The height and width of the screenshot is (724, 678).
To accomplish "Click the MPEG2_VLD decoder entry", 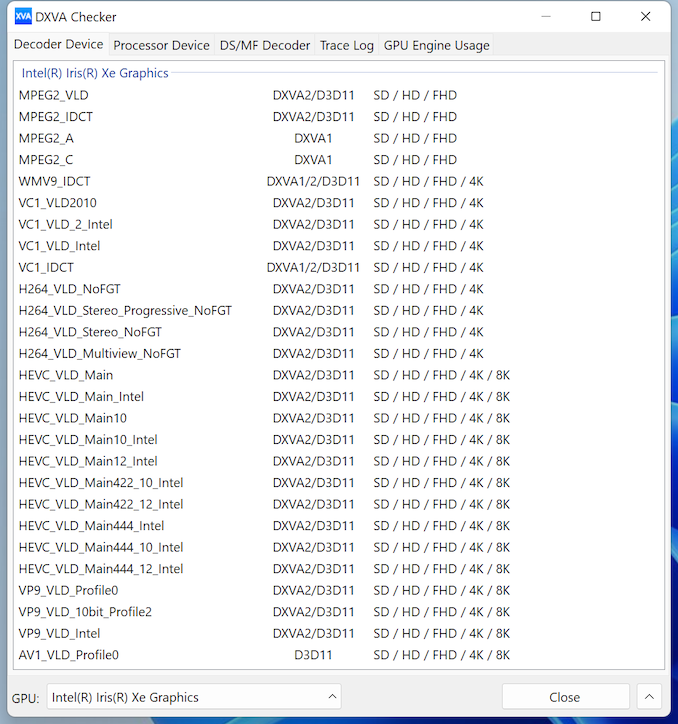I will click(x=54, y=95).
